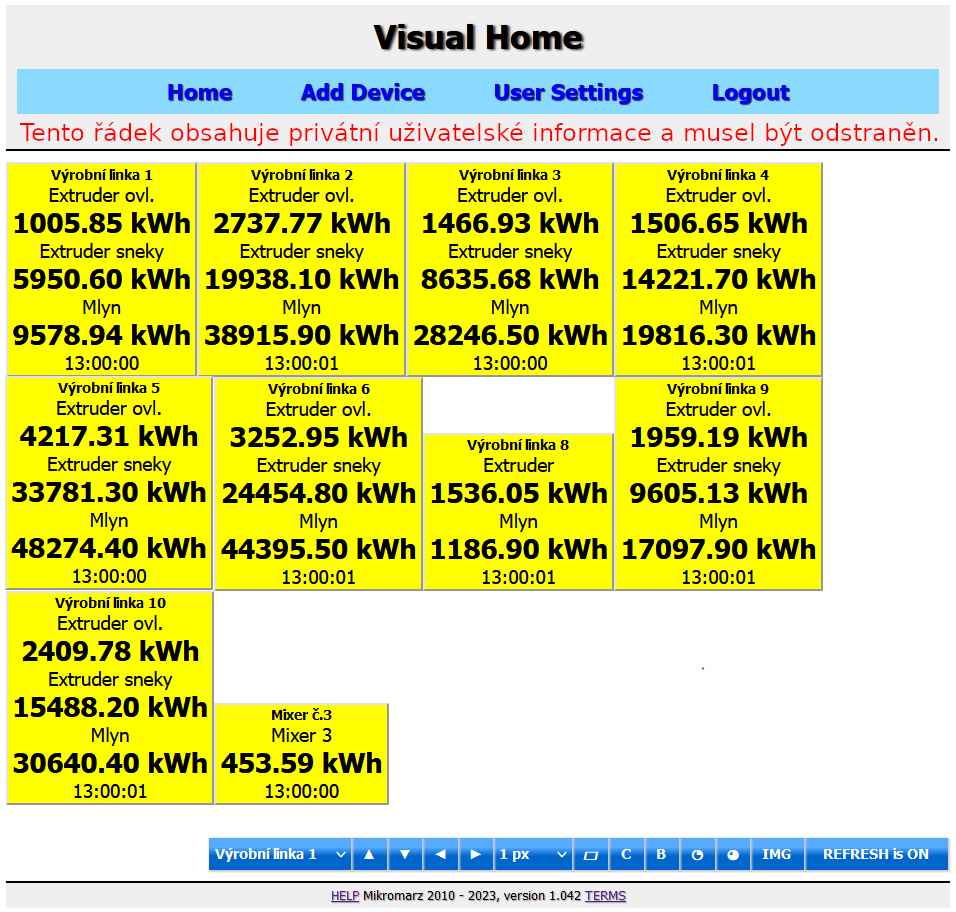Click the Logout link

click(x=750, y=93)
